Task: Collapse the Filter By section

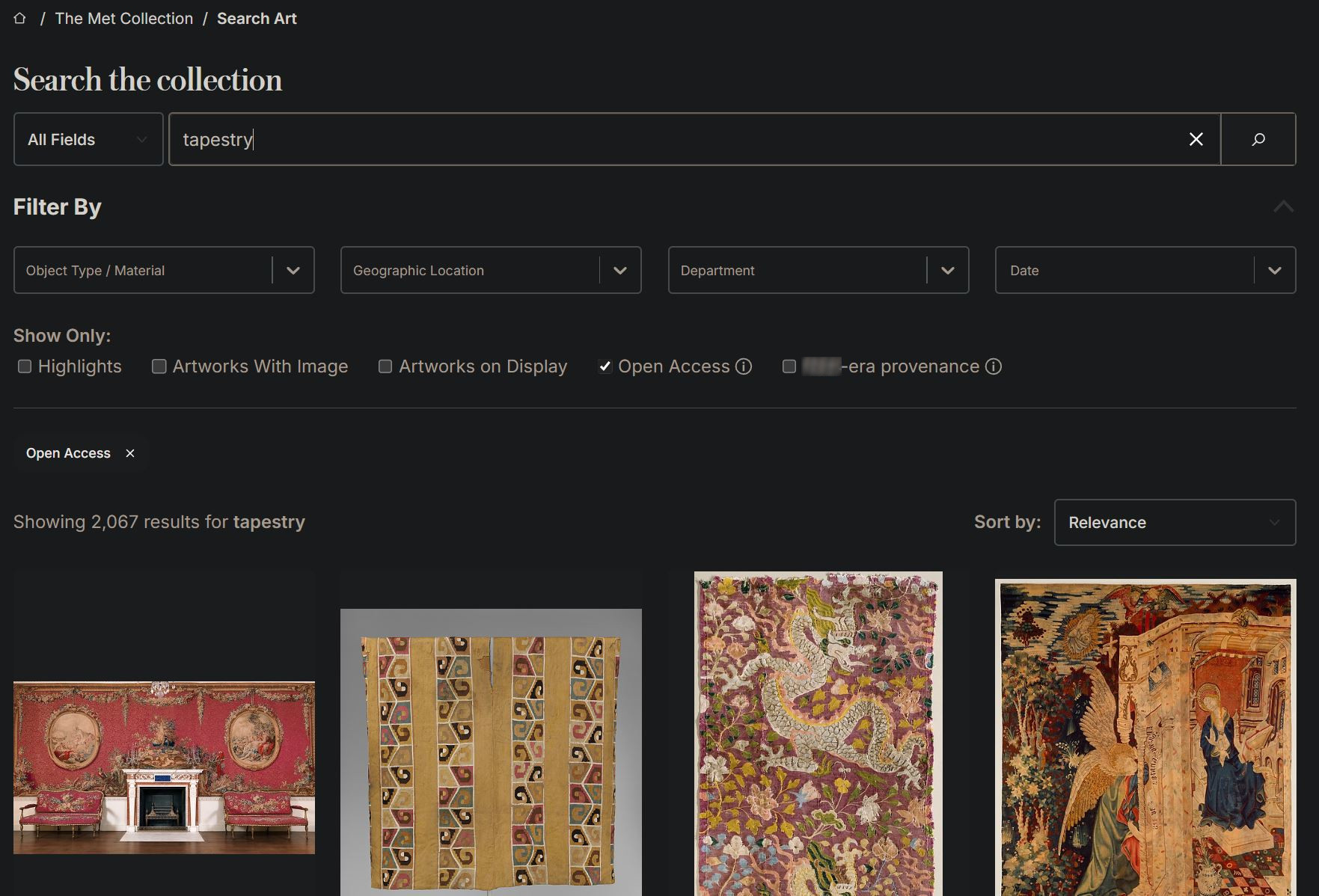Action: point(1283,206)
